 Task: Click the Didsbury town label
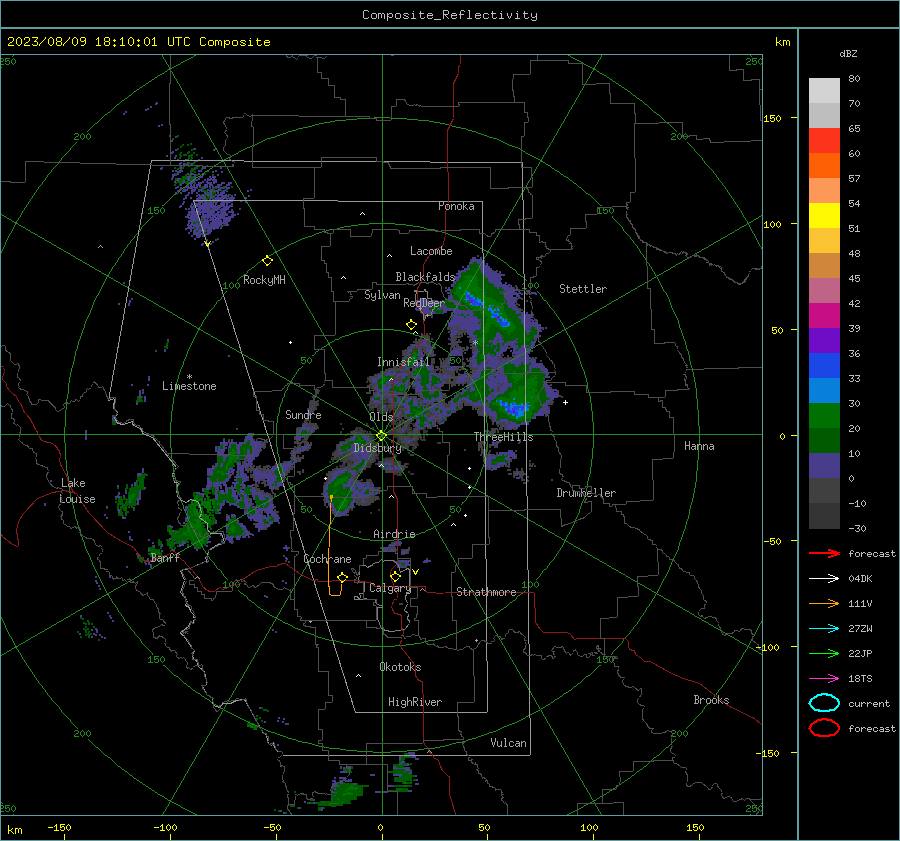(x=377, y=448)
